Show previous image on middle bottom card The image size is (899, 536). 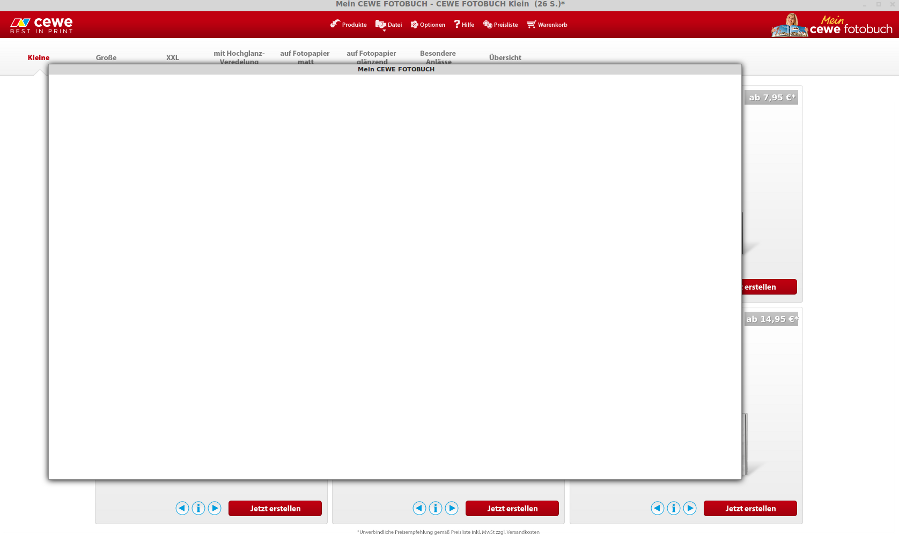coord(419,508)
